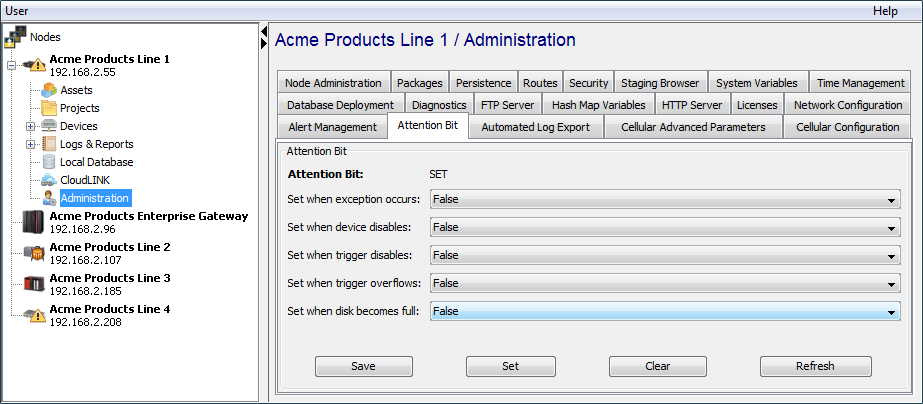Select Assets in the node tree
Image resolution: width=923 pixels, height=404 pixels.
click(77, 90)
